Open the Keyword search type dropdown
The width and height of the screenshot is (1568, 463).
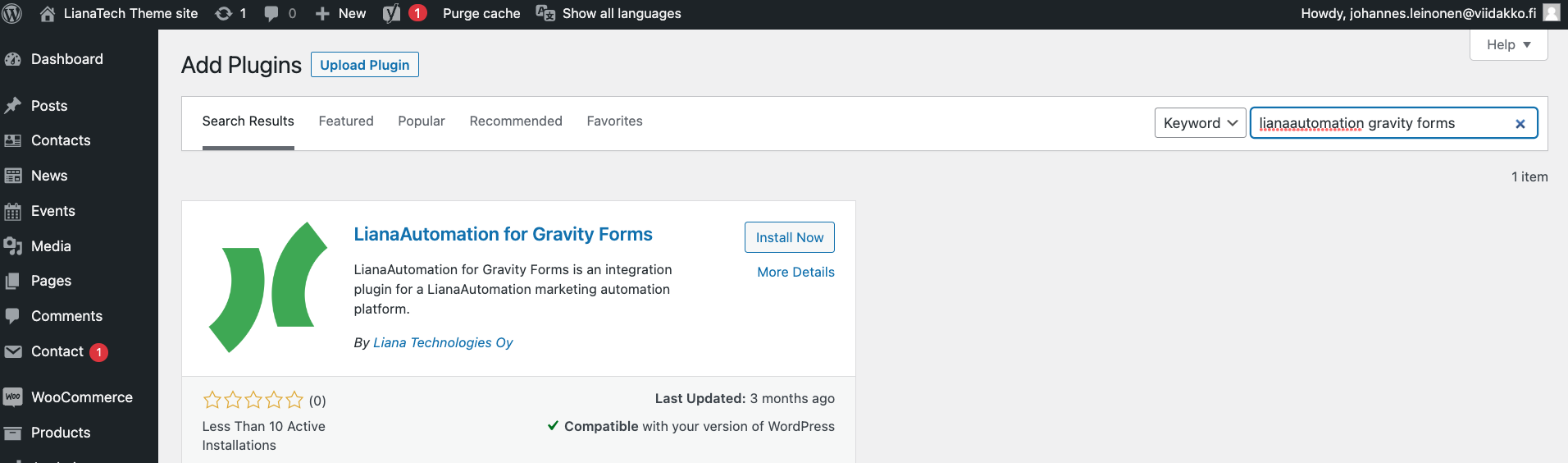coord(1200,123)
